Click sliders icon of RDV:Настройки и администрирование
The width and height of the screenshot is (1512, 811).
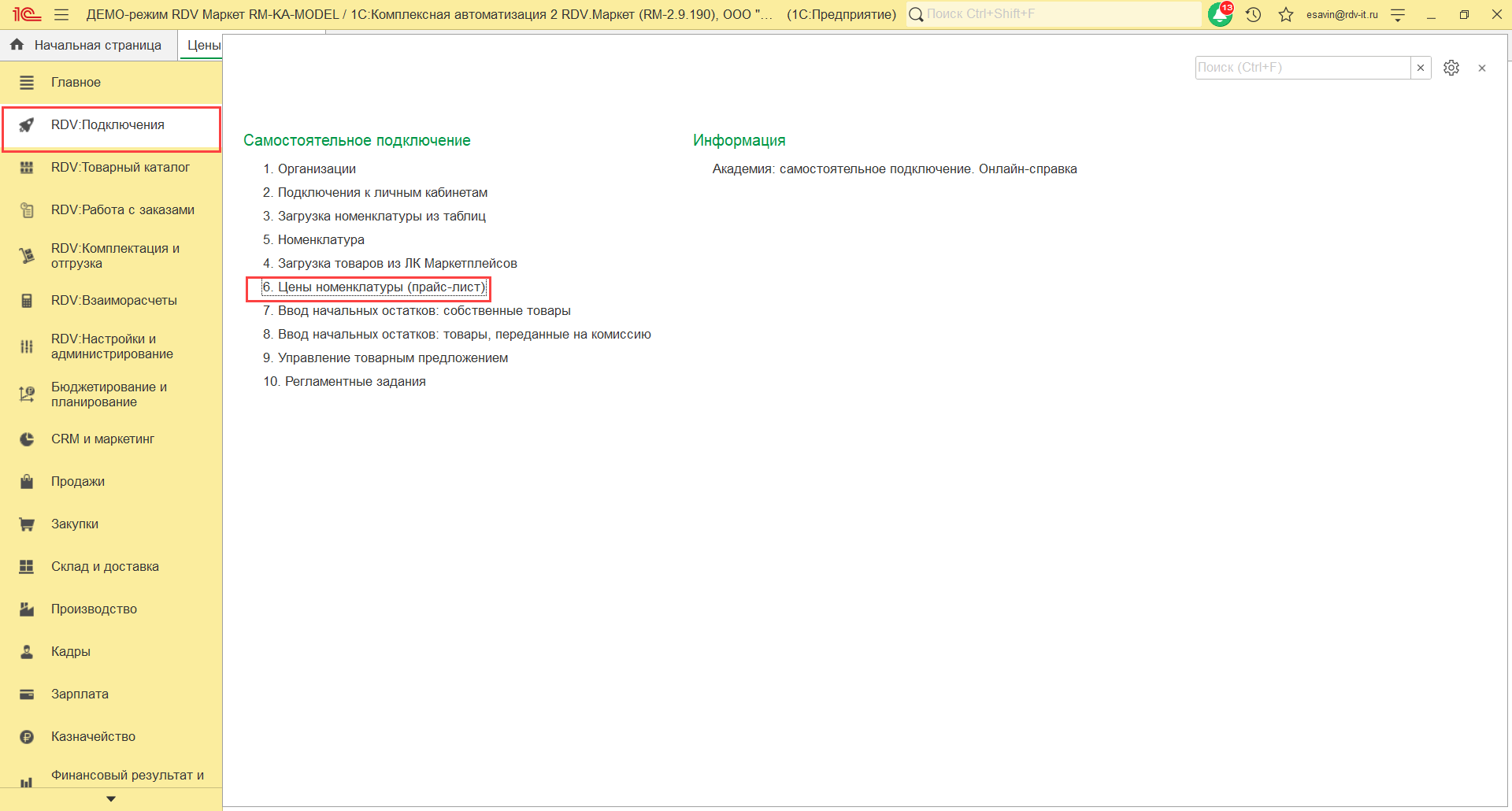[x=27, y=346]
